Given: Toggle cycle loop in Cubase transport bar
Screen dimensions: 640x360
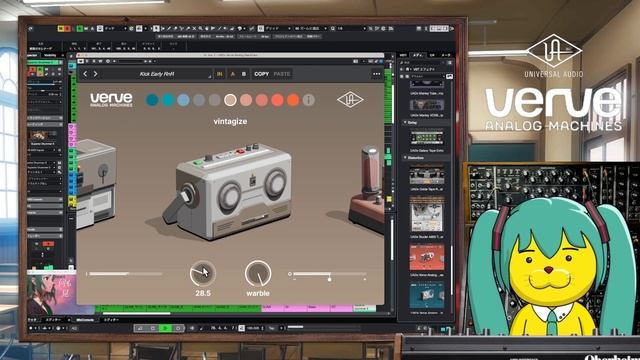Looking at the screenshot, I should [140, 328].
